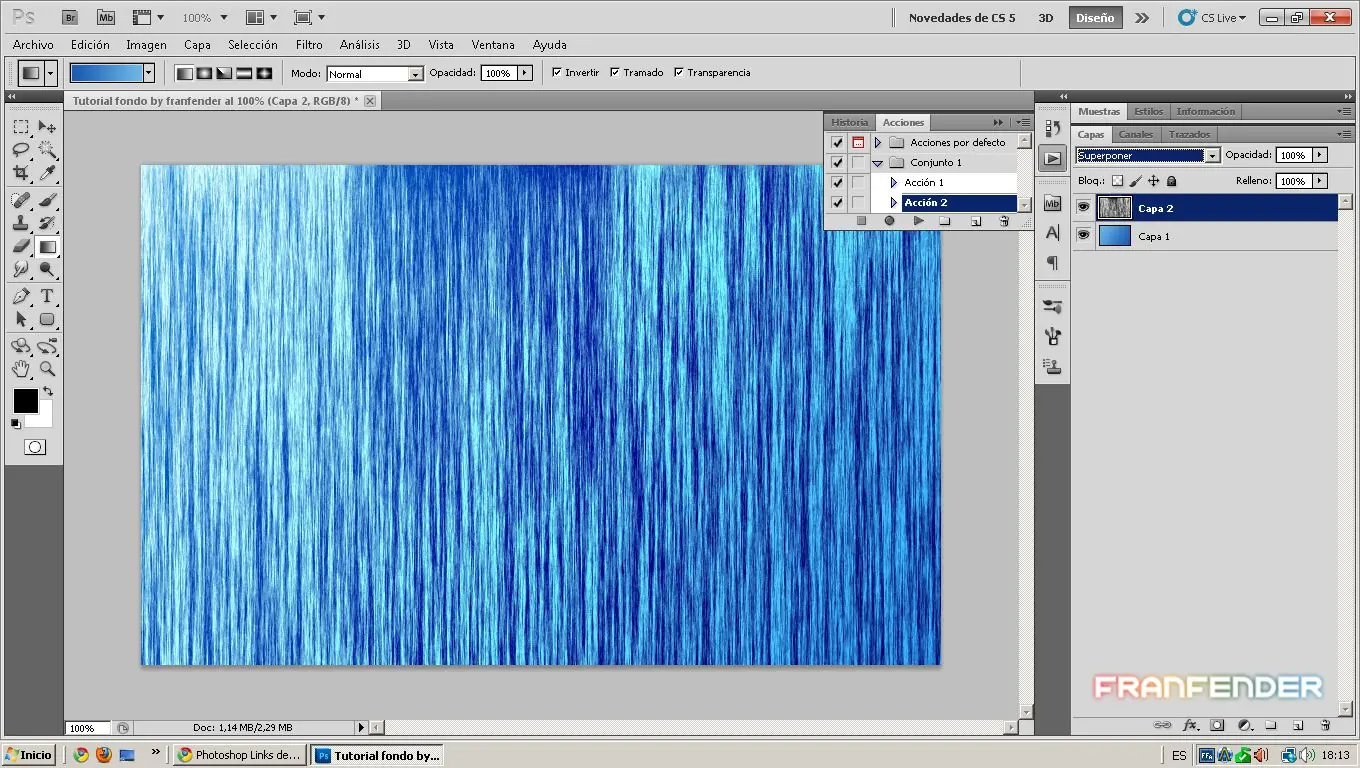Select the Move tool
Viewport: 1360px width, 768px height.
[x=47, y=127]
